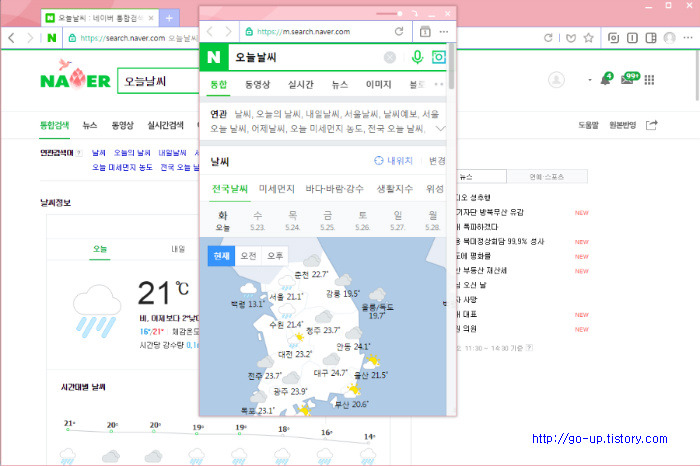
Task: Click the 원본반영 link
Action: 622,125
